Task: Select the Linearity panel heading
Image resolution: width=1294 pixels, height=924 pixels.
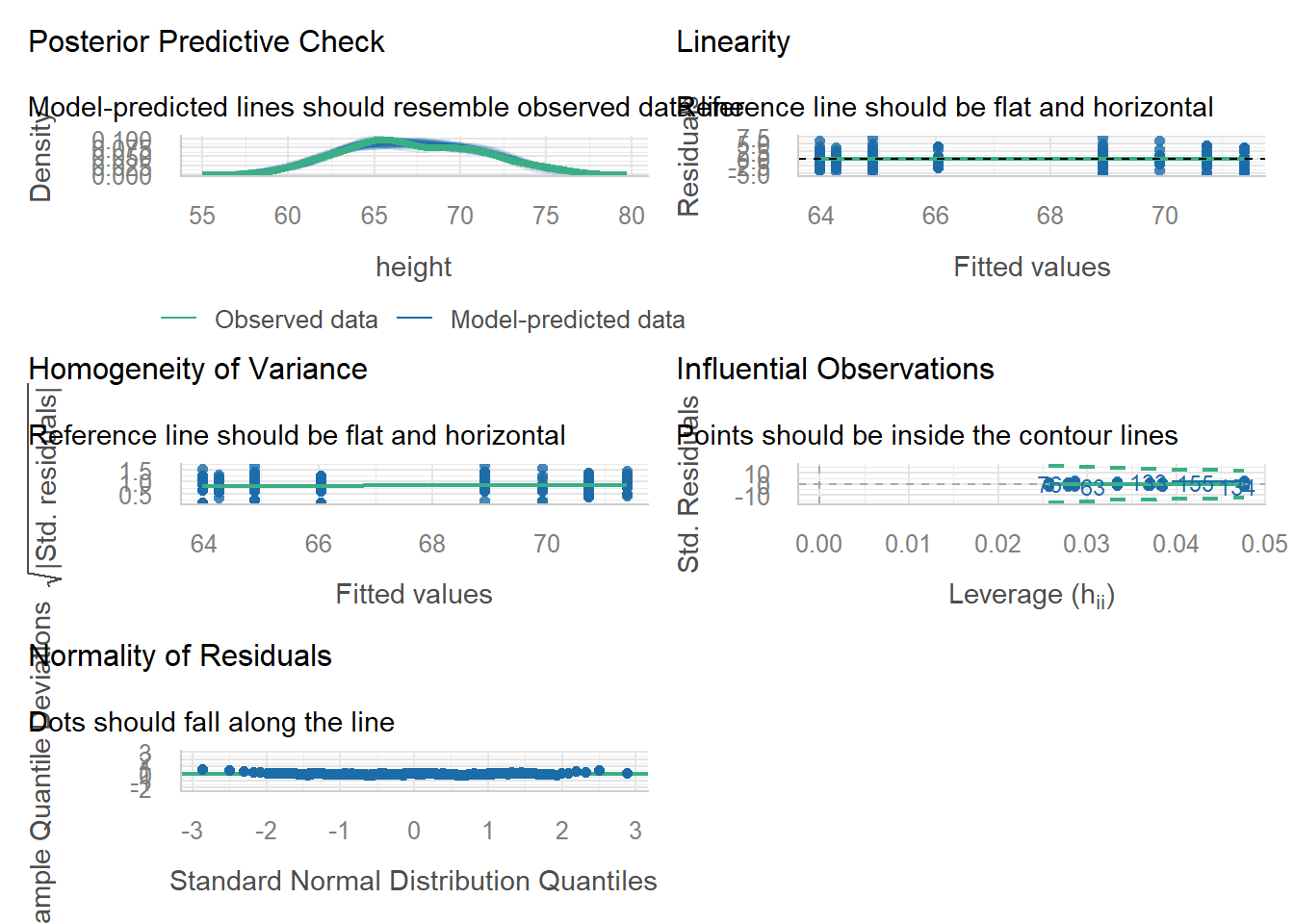Action: click(733, 42)
